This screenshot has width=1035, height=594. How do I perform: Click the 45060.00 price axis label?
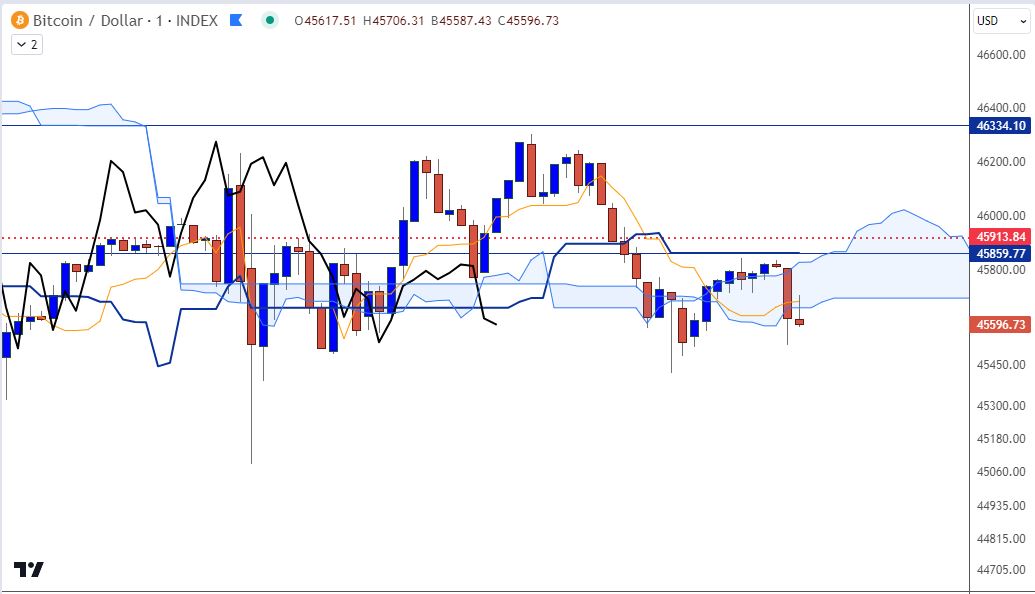(x=1001, y=471)
